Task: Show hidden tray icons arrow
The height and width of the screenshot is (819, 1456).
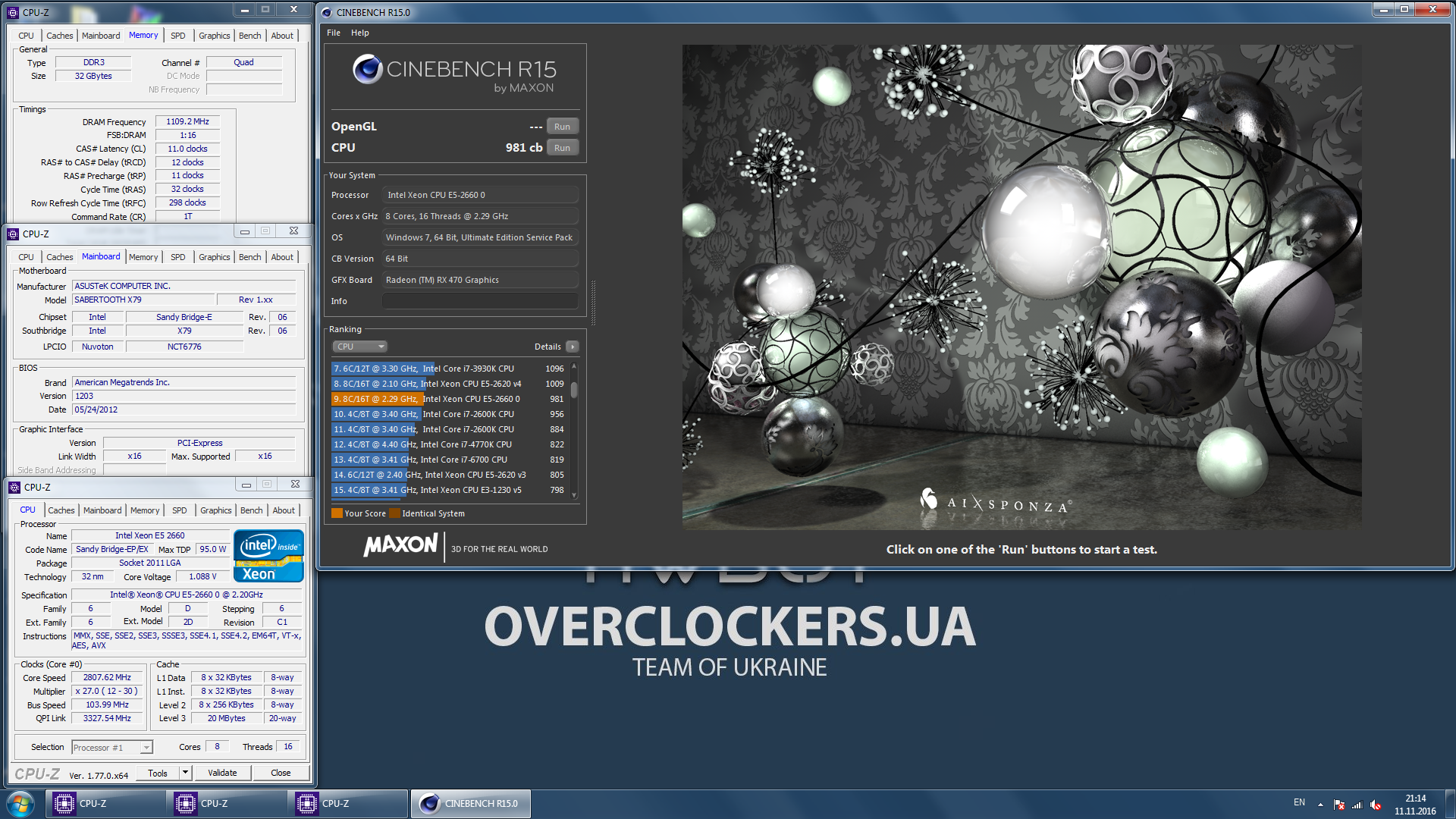Action: [x=1320, y=804]
